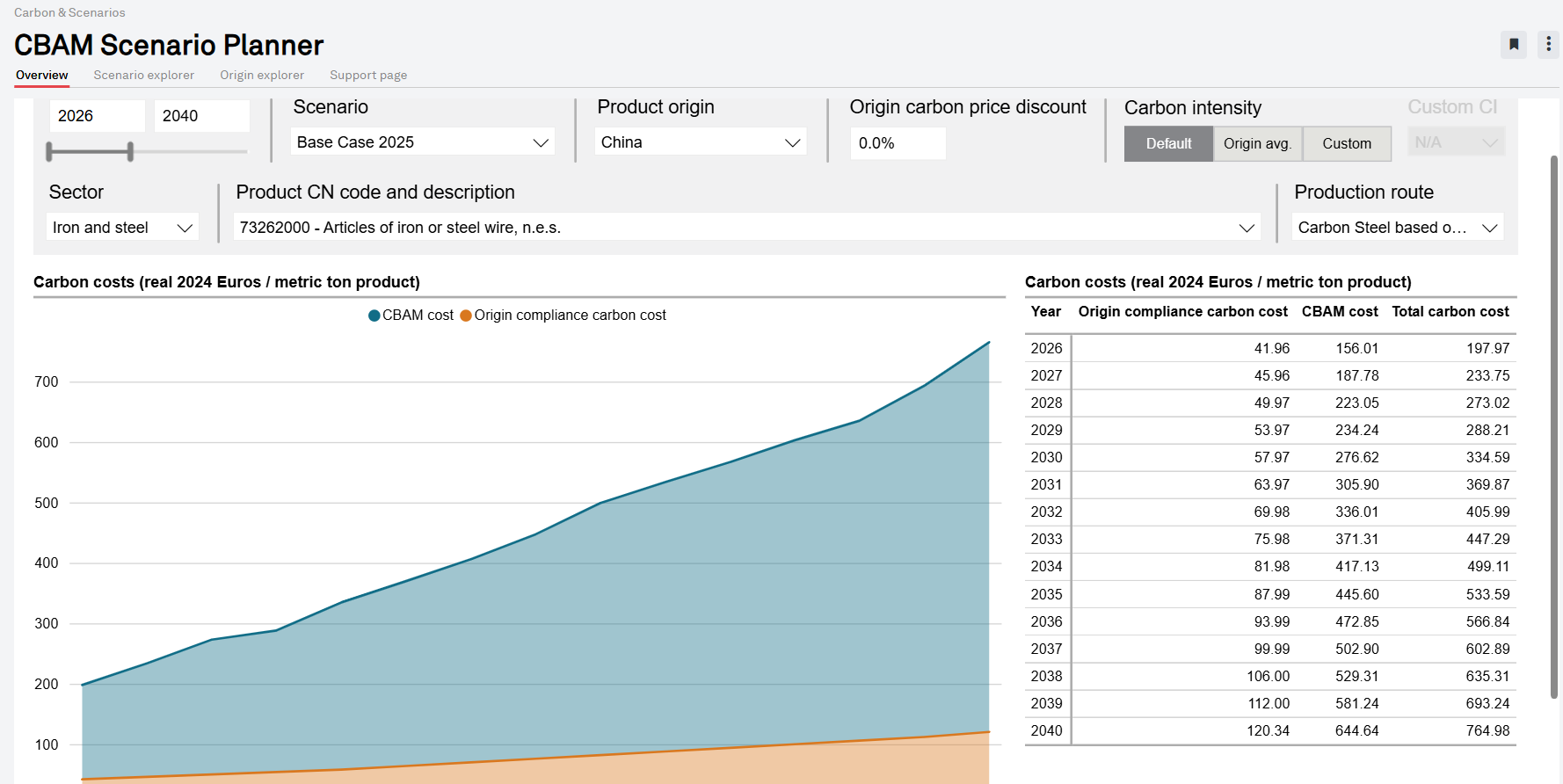Screen dimensions: 1563x784
Task: Click the start year 2026 input box
Action: point(97,116)
